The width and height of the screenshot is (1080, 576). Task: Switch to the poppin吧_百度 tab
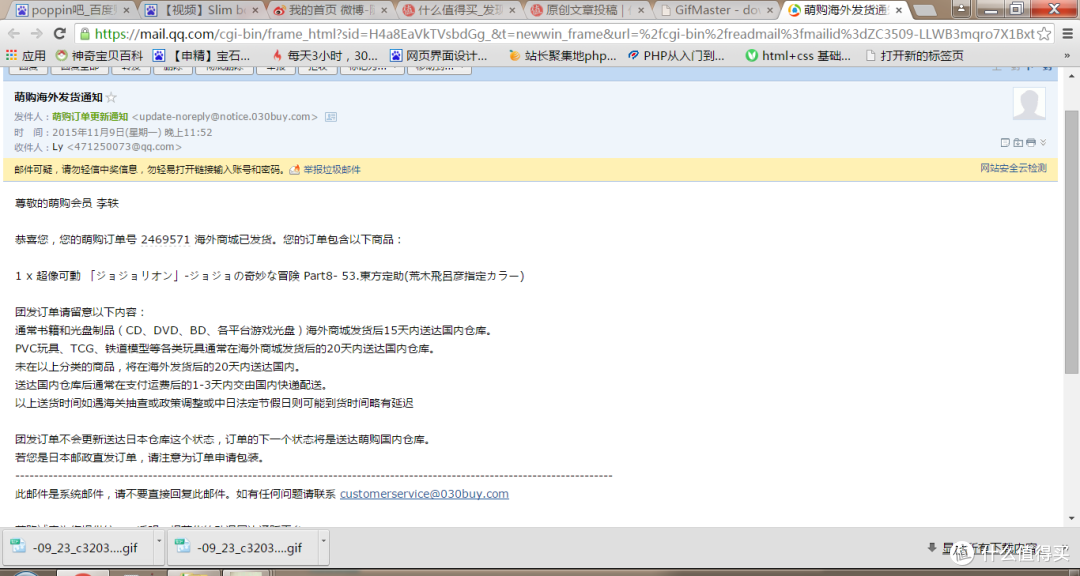coord(72,10)
